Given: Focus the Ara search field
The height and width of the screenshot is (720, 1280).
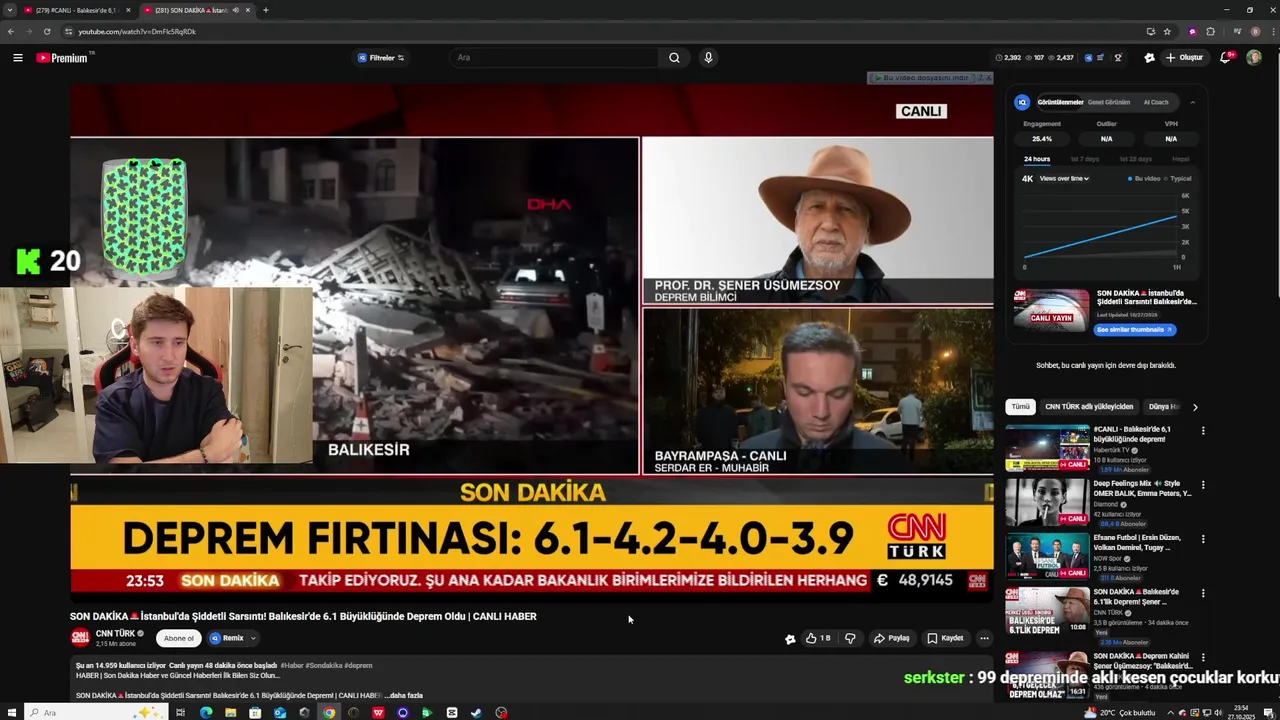Looking at the screenshot, I should tap(555, 58).
